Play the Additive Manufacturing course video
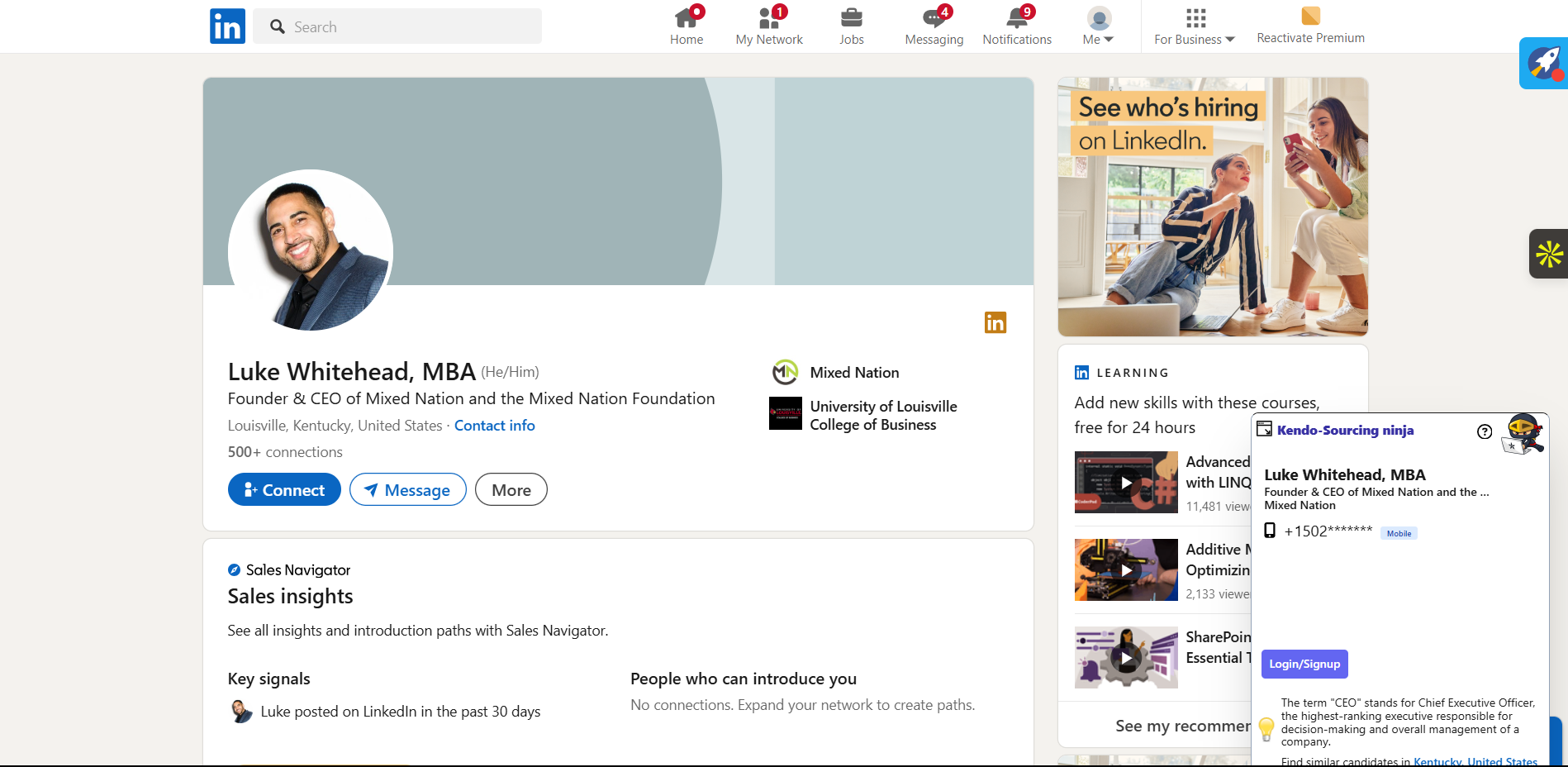 tap(1126, 570)
